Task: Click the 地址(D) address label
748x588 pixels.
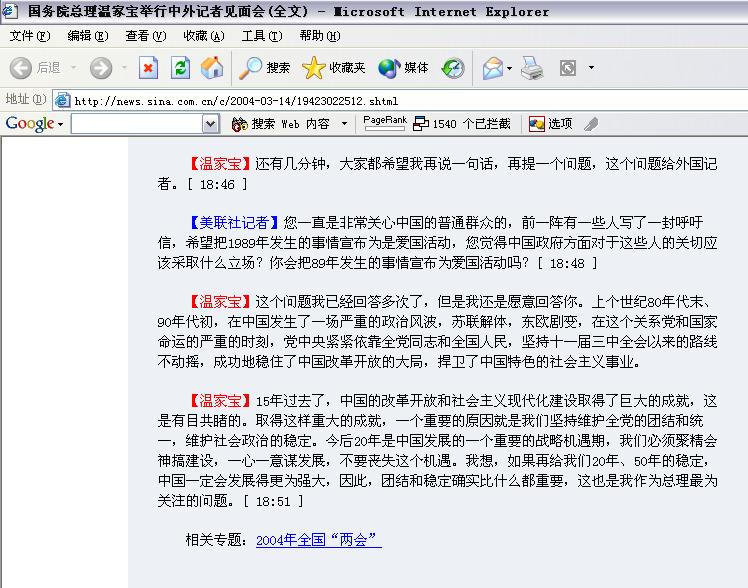Action: [x=26, y=99]
